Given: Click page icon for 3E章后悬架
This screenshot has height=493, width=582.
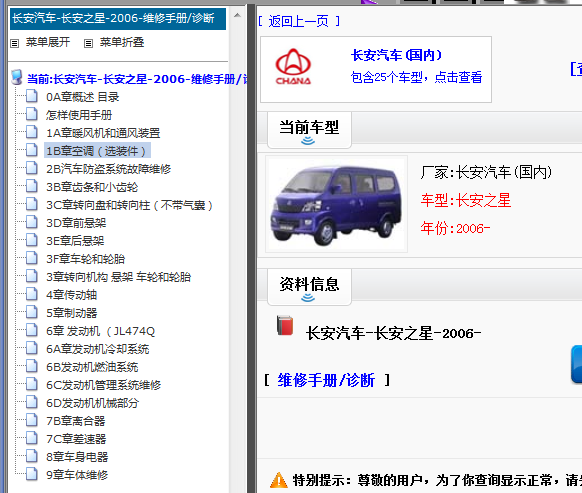Looking at the screenshot, I should tap(32, 240).
